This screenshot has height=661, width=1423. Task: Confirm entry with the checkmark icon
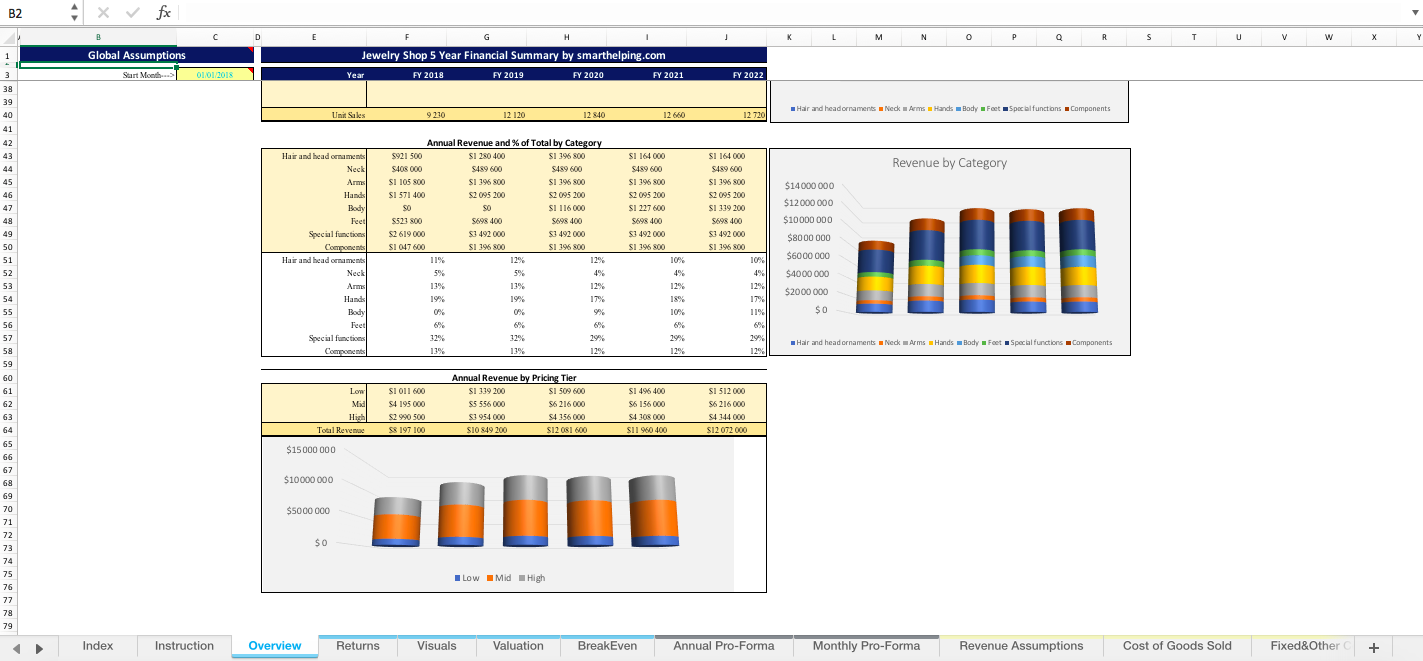point(131,12)
